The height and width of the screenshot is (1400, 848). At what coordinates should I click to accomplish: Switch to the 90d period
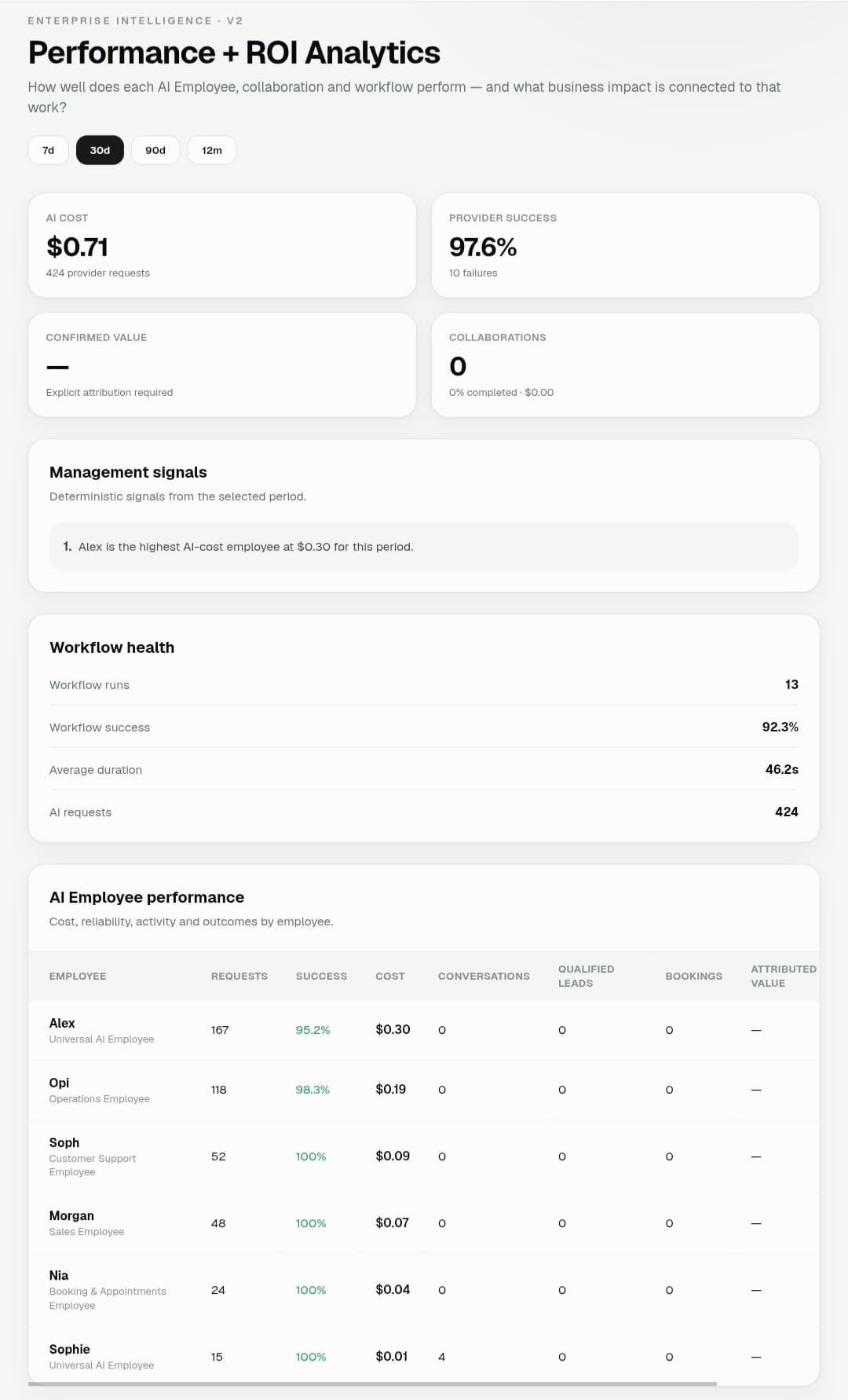tap(155, 150)
